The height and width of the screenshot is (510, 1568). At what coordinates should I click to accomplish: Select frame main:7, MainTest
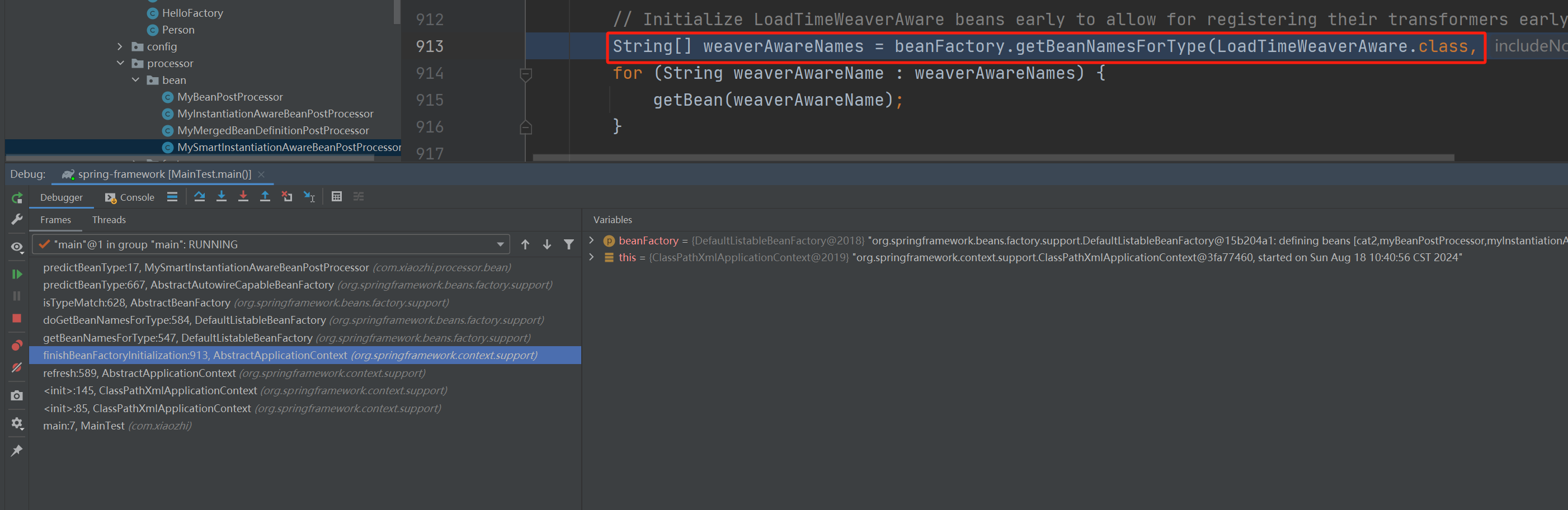point(305,426)
